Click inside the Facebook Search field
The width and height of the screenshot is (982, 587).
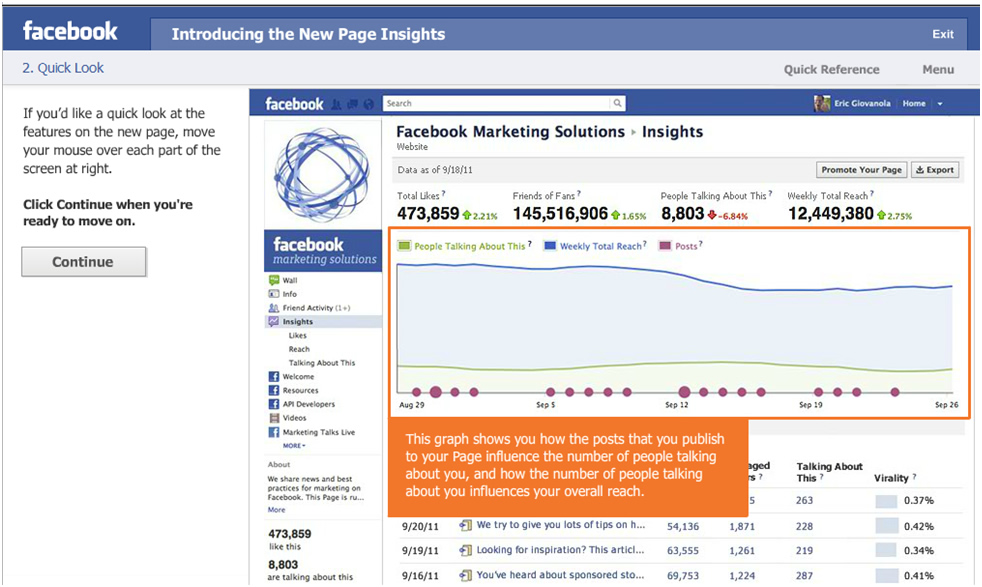[497, 103]
